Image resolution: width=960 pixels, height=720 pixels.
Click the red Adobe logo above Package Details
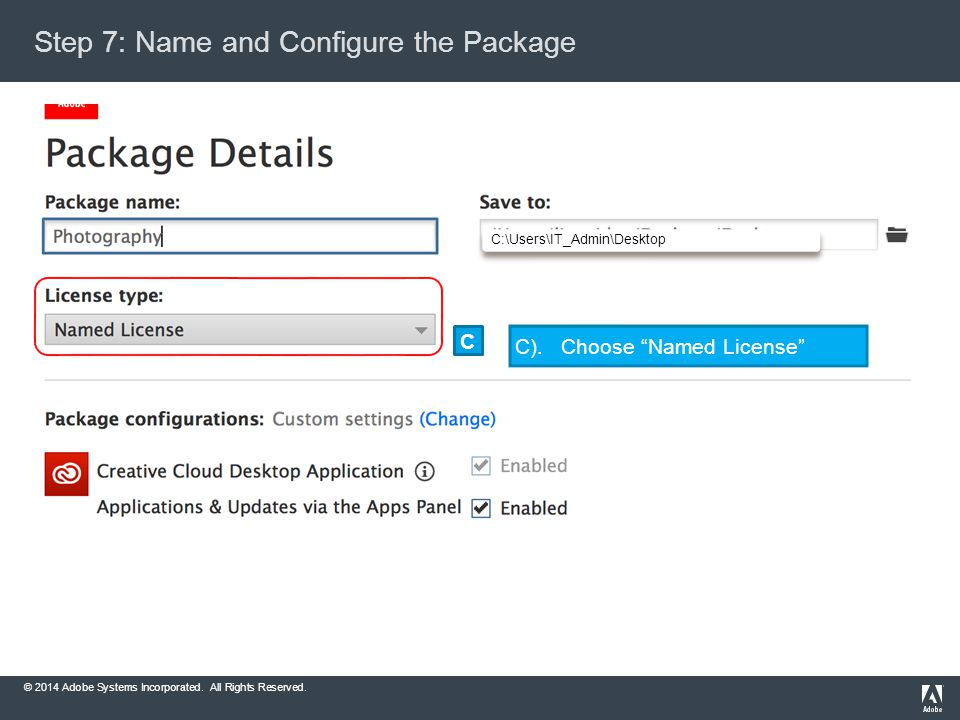point(71,111)
